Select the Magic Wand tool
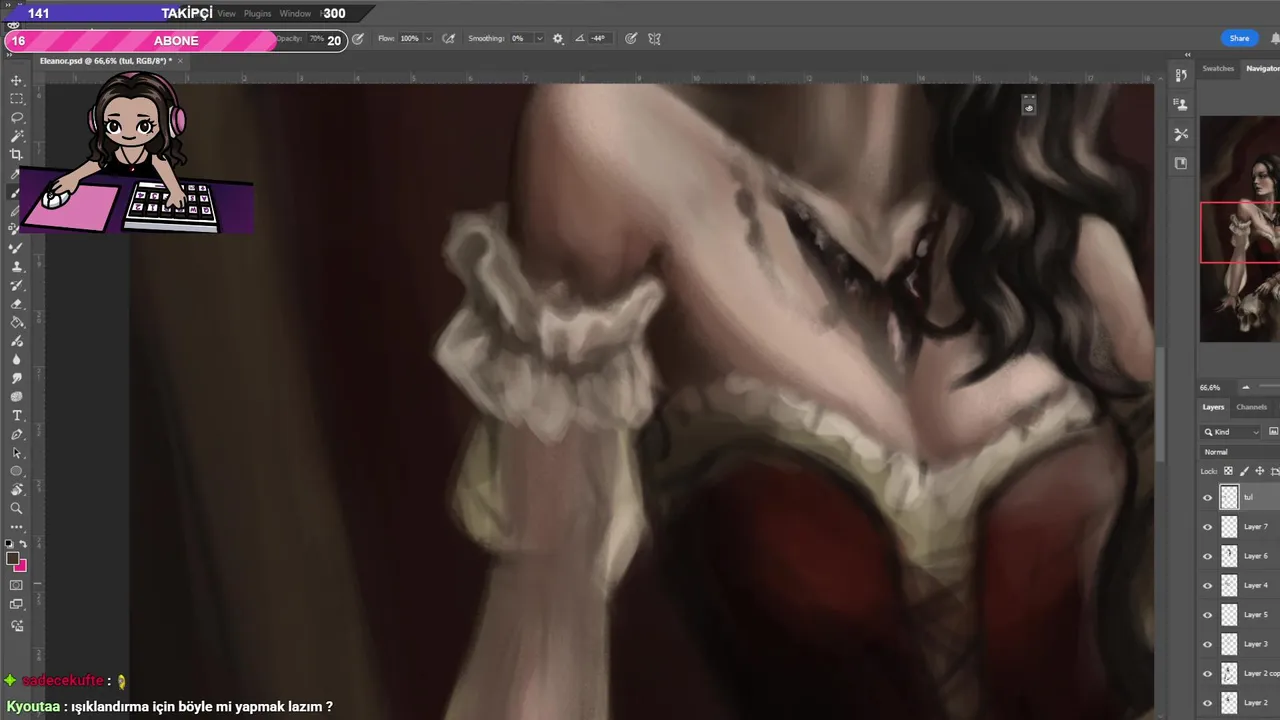 (x=16, y=136)
